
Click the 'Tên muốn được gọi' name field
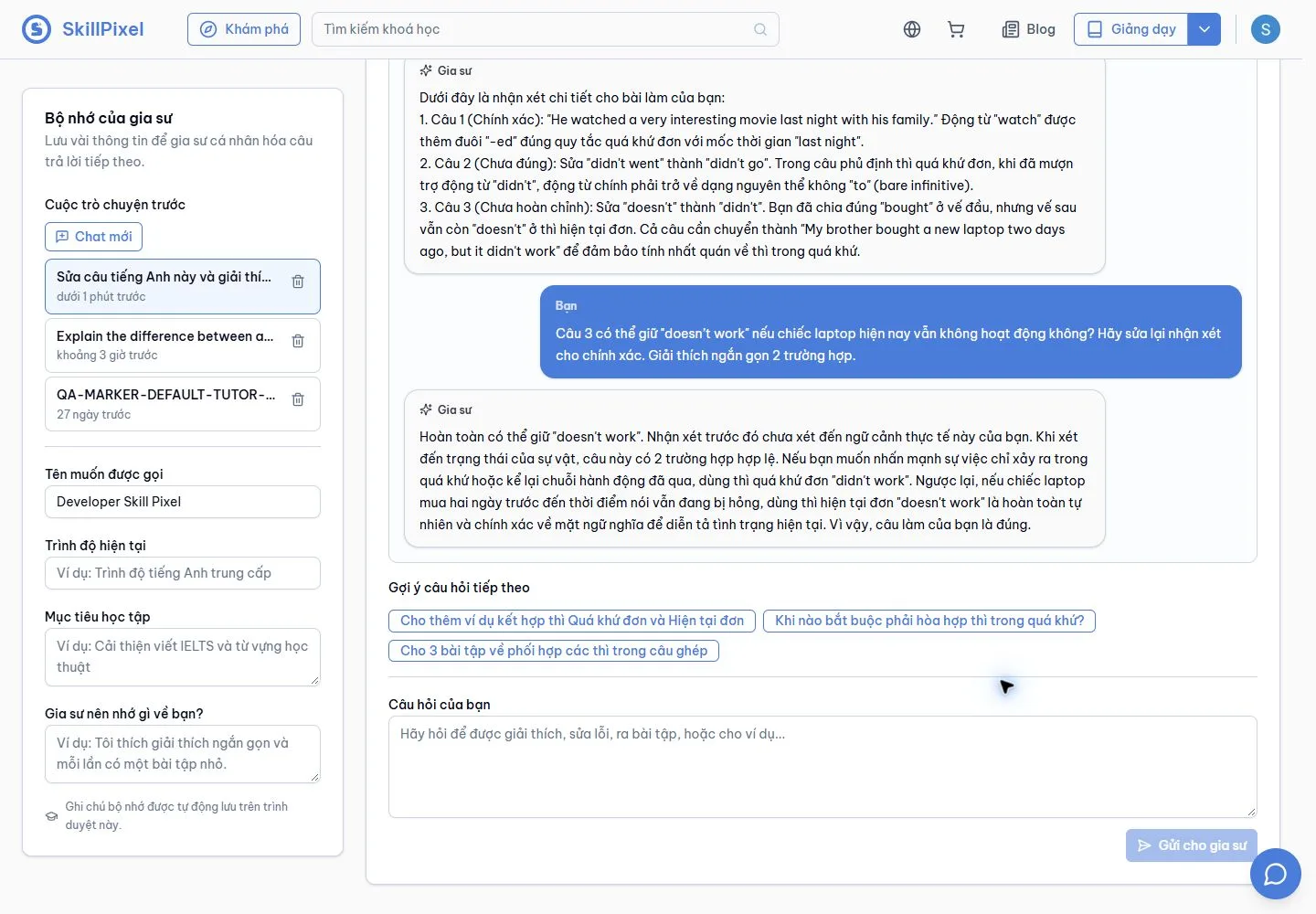pos(183,502)
